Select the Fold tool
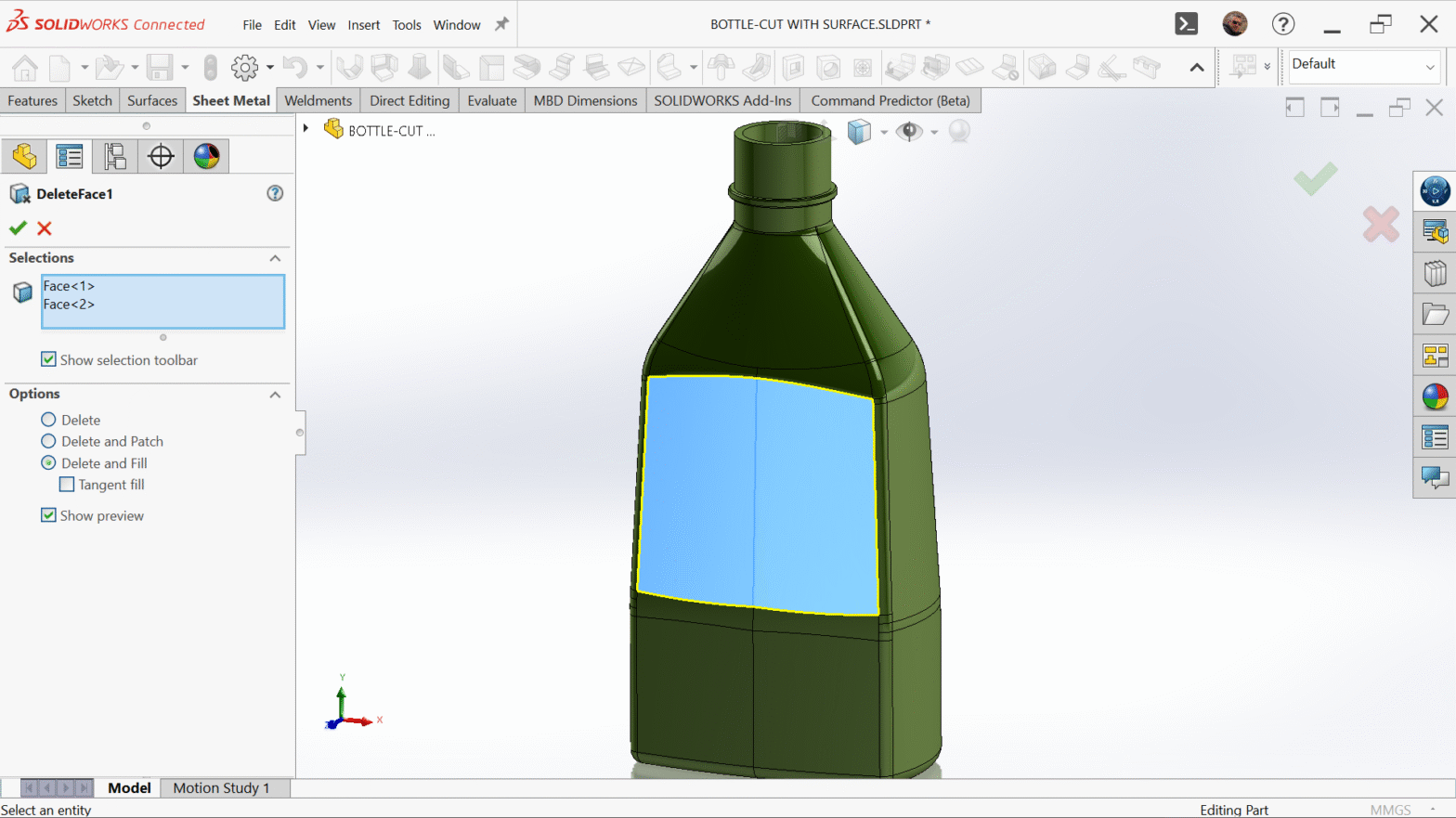 click(935, 67)
